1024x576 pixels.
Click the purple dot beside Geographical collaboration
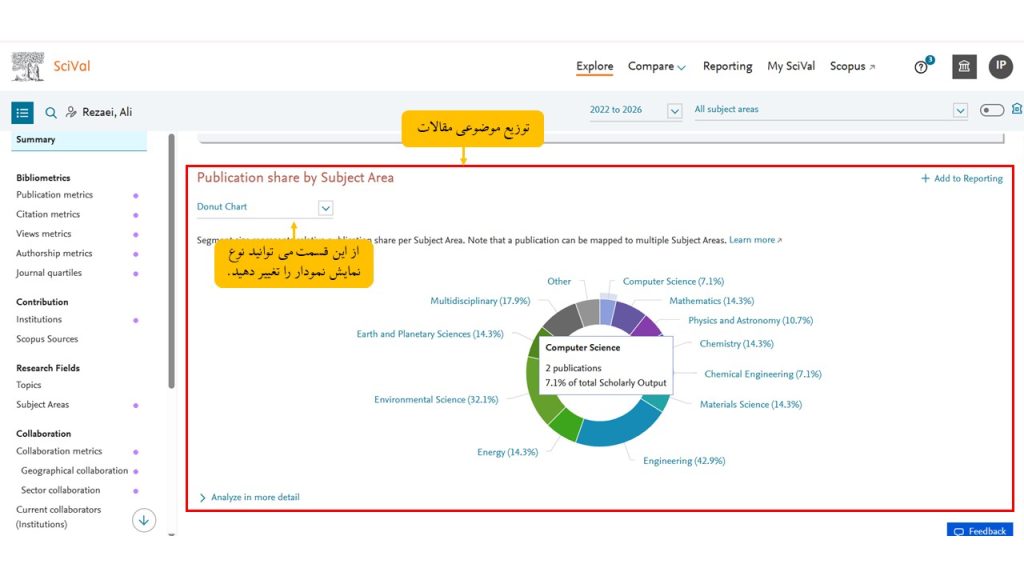pyautogui.click(x=136, y=472)
